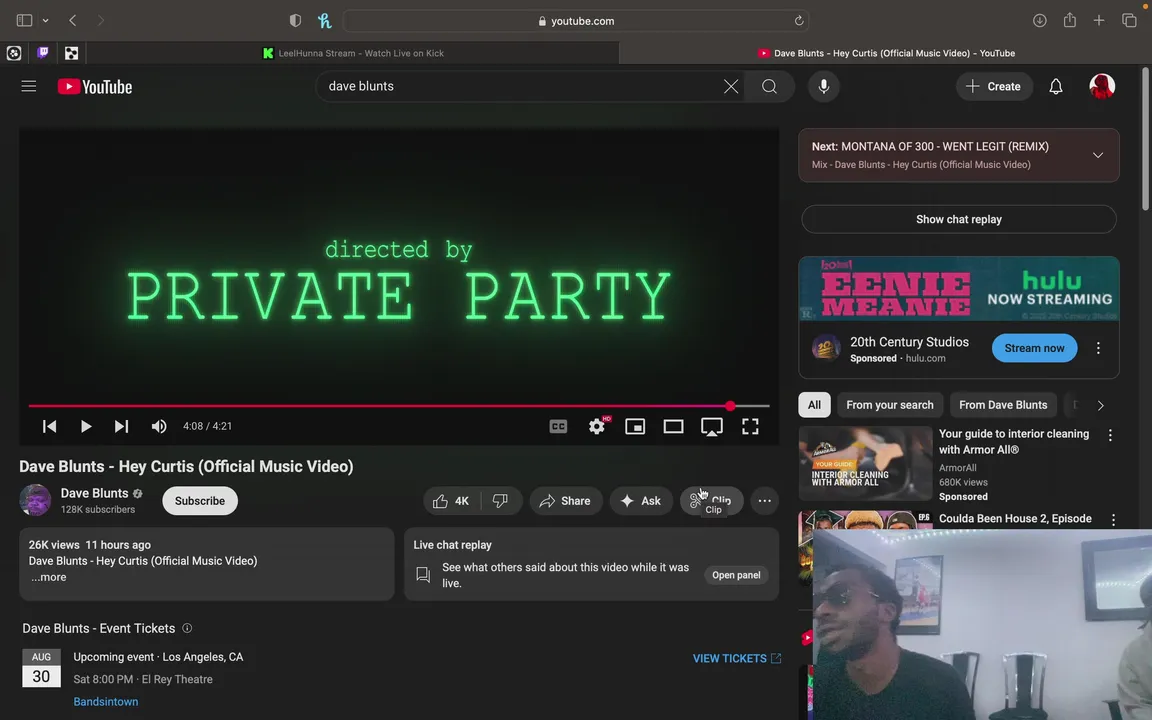Open more actions ellipsis under video
Viewport: 1152px width, 720px height.
point(765,501)
